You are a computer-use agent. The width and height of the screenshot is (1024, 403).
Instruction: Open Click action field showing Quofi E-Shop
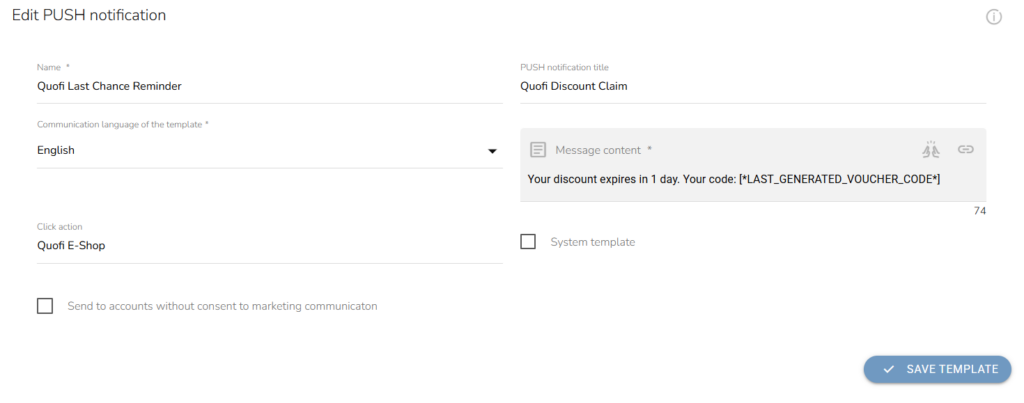[270, 246]
